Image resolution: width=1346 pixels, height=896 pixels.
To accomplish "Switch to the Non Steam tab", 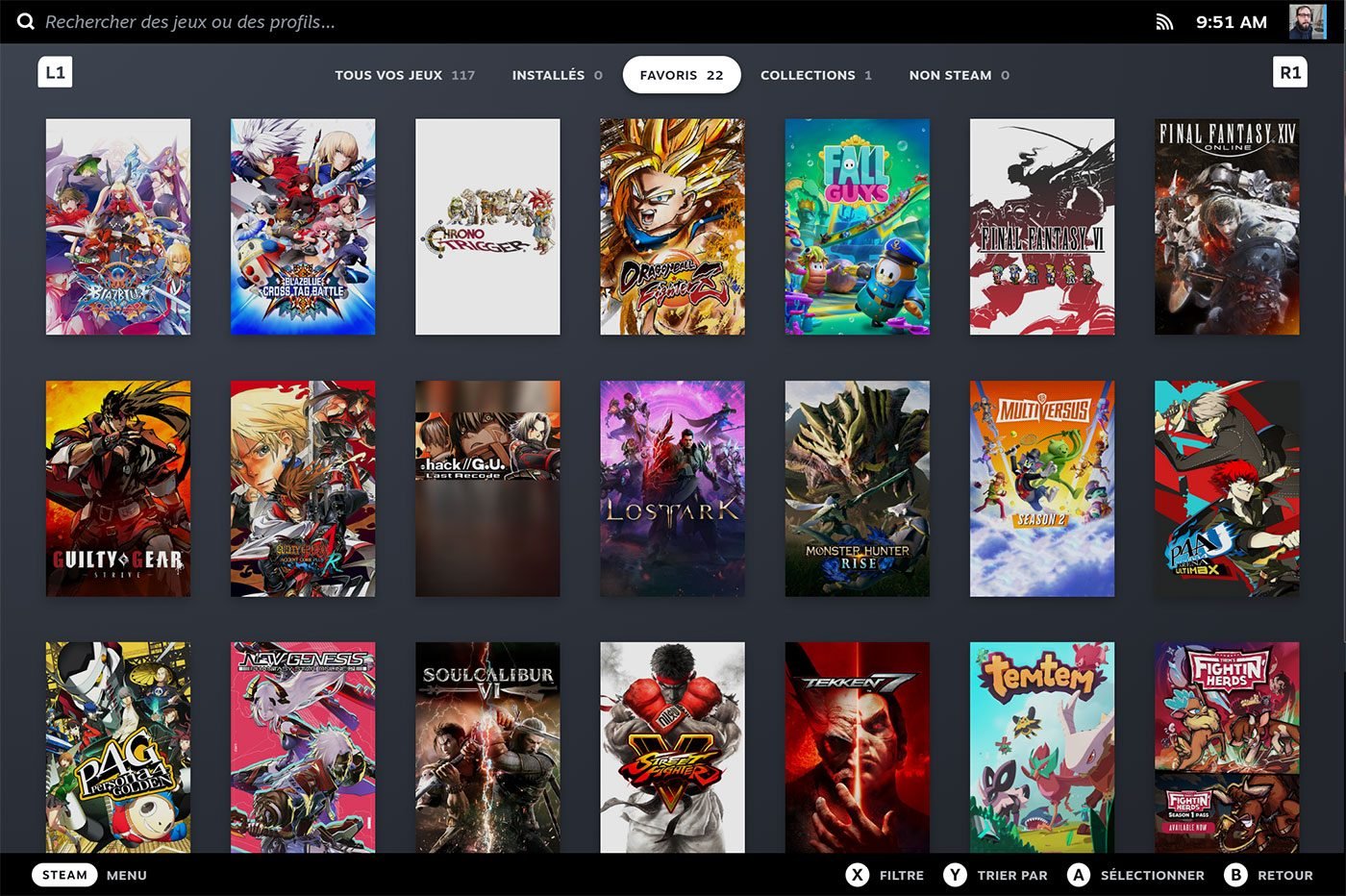I will 959,75.
